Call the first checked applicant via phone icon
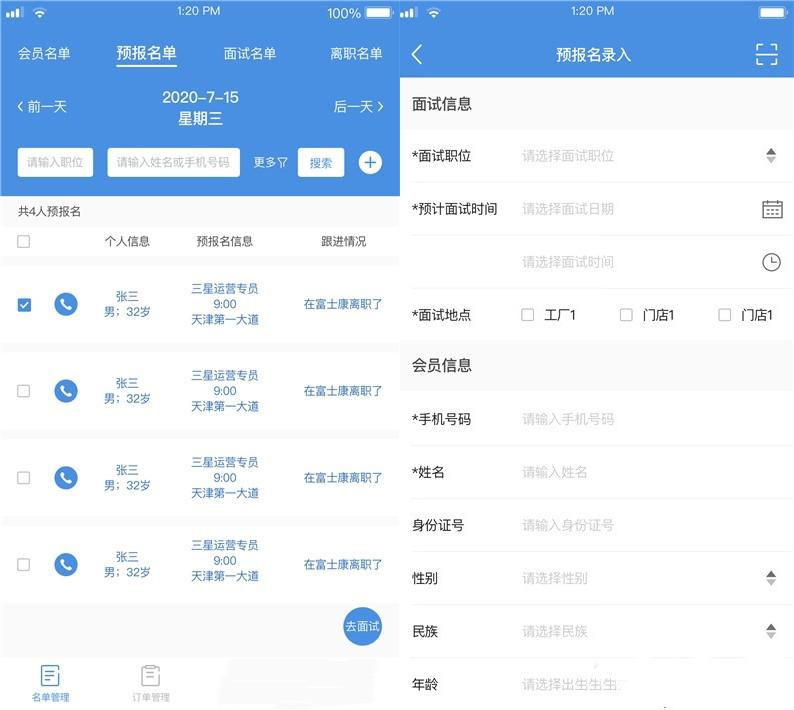 (x=66, y=304)
